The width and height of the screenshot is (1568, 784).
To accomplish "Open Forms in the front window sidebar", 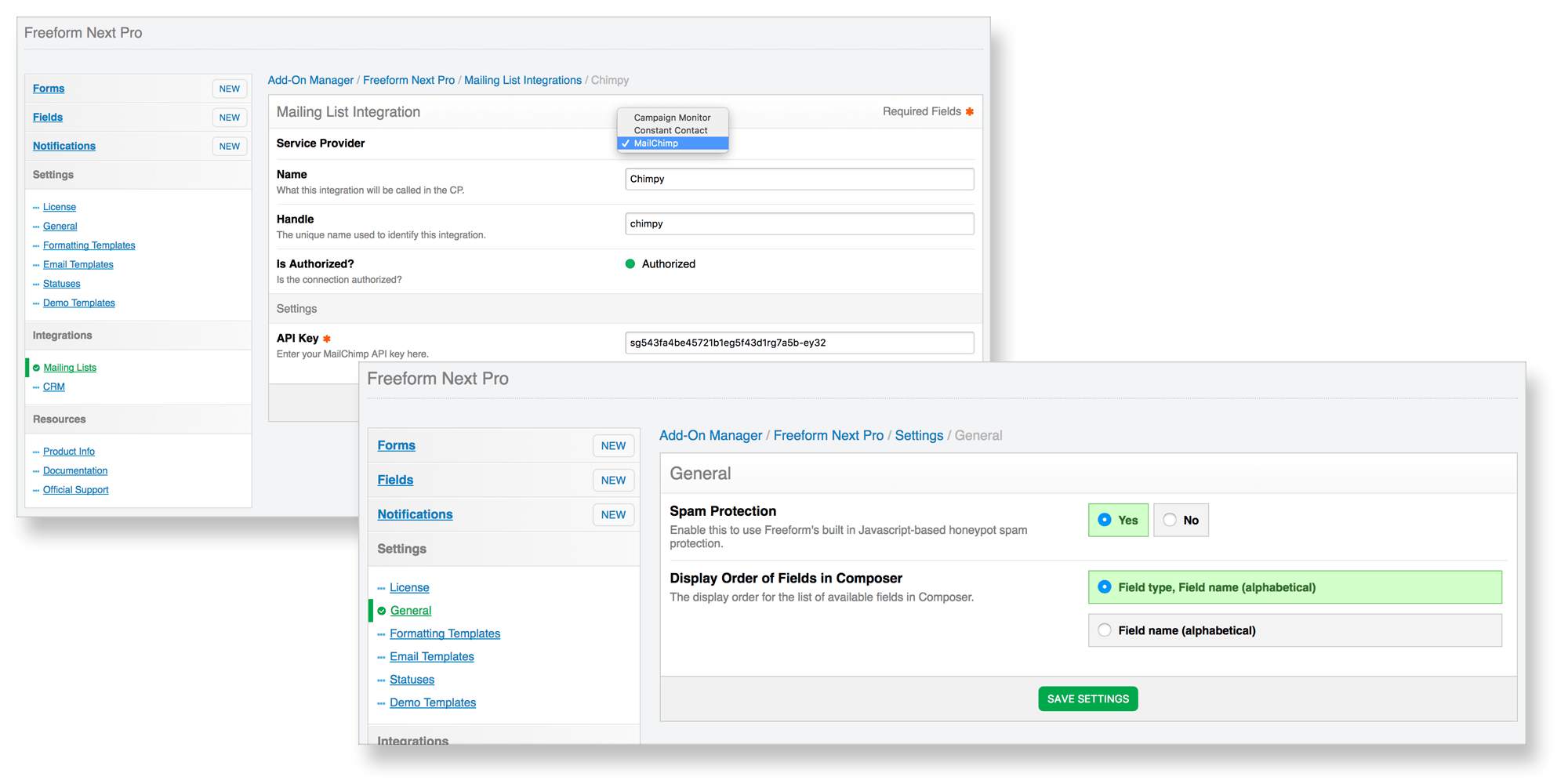I will tap(397, 445).
